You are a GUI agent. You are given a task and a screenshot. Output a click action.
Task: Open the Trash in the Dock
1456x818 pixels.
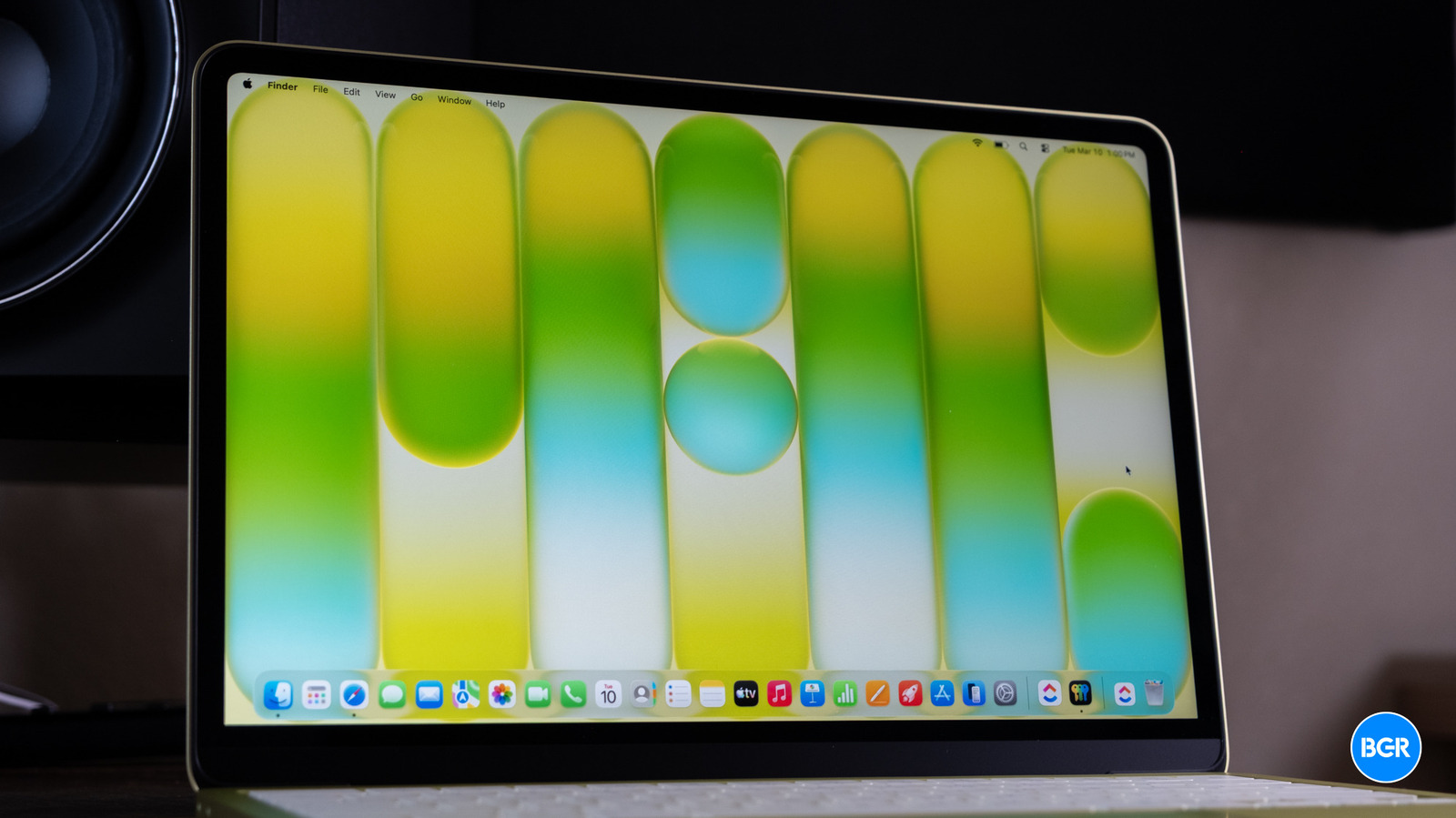pyautogui.click(x=1154, y=693)
